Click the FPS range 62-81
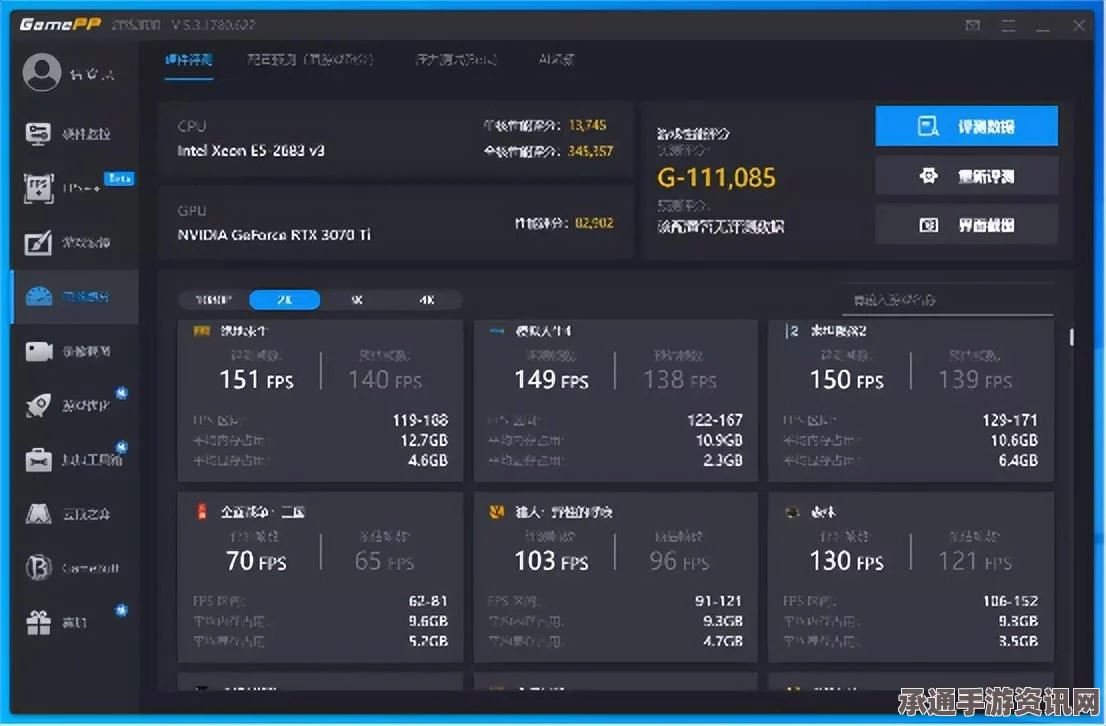1106x726 pixels. (427, 601)
